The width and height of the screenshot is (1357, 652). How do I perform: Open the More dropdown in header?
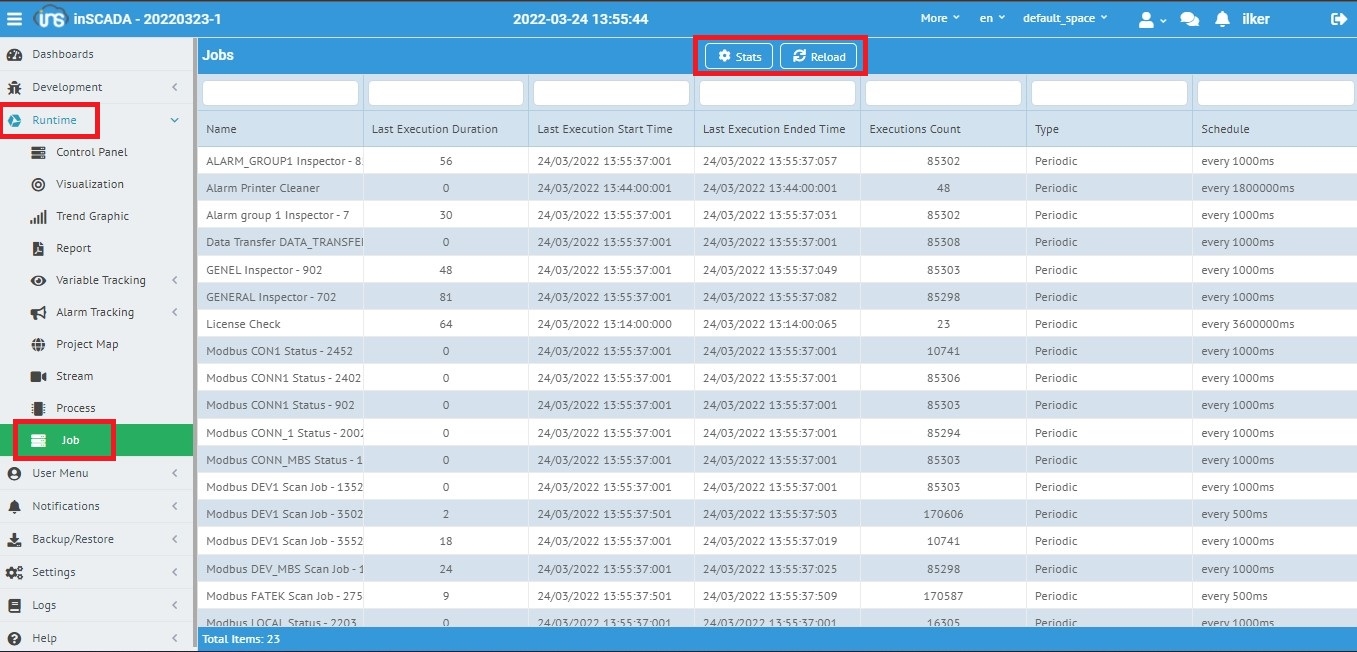pyautogui.click(x=939, y=18)
